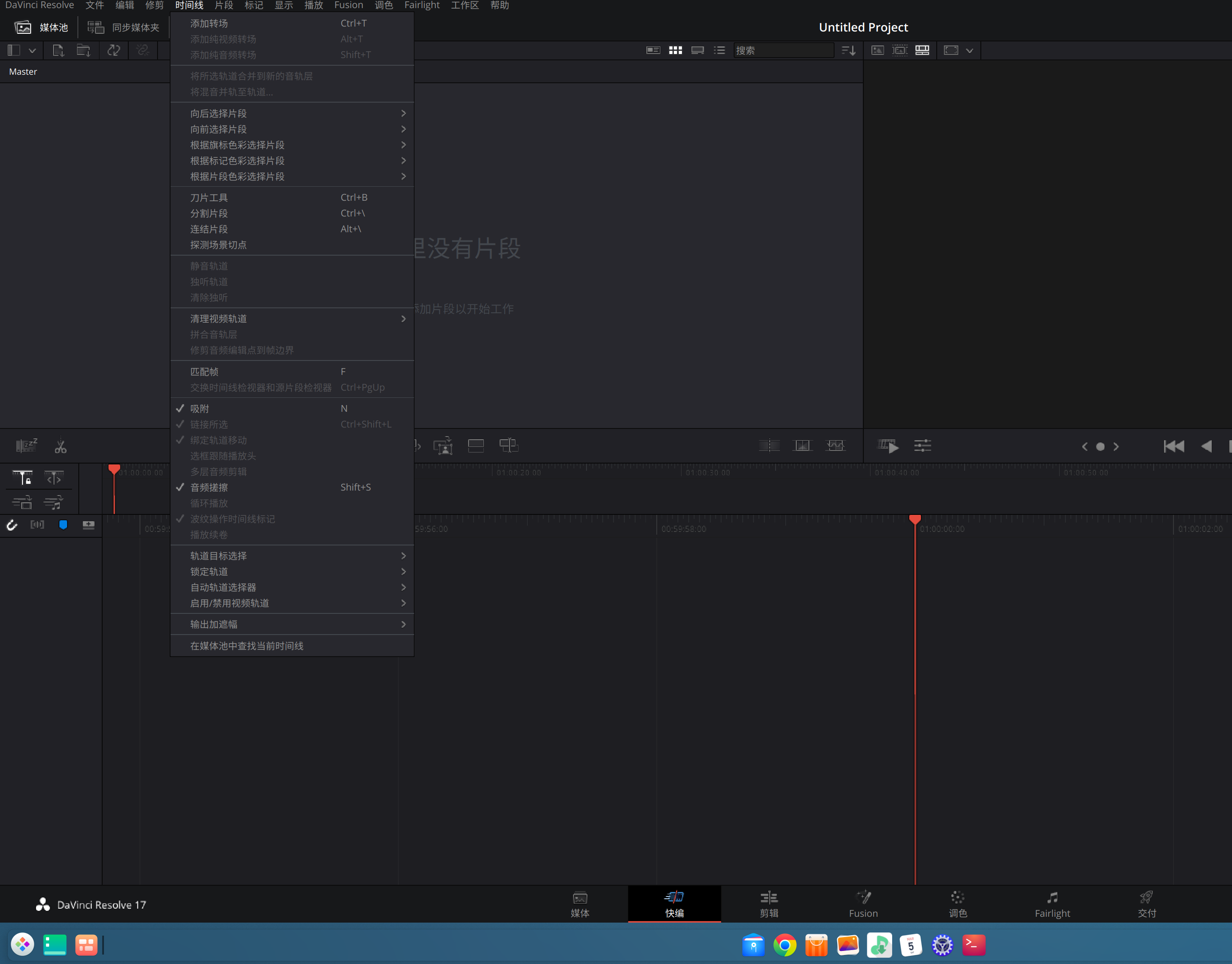This screenshot has width=1232, height=964.
Task: Open the 片段 menu in the menu bar
Action: (223, 6)
